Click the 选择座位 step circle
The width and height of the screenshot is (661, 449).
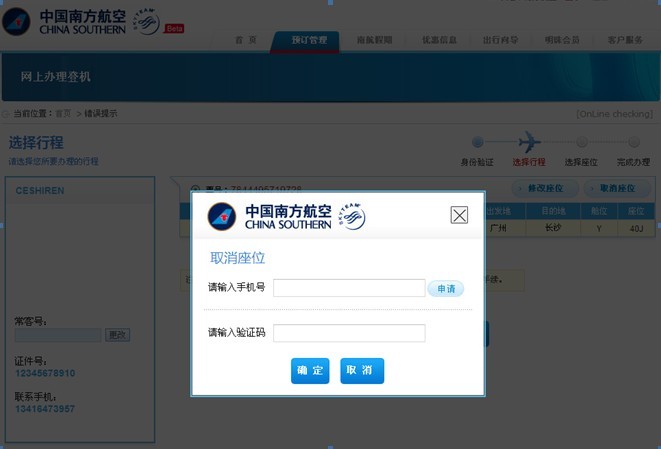pyautogui.click(x=582, y=142)
